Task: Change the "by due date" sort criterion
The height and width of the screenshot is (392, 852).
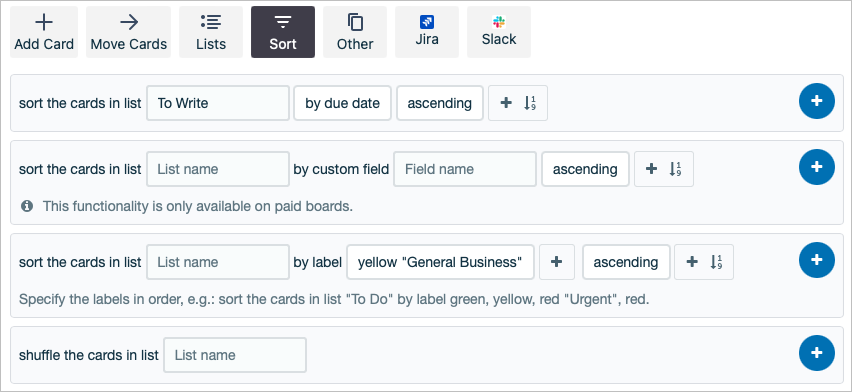Action: (342, 103)
